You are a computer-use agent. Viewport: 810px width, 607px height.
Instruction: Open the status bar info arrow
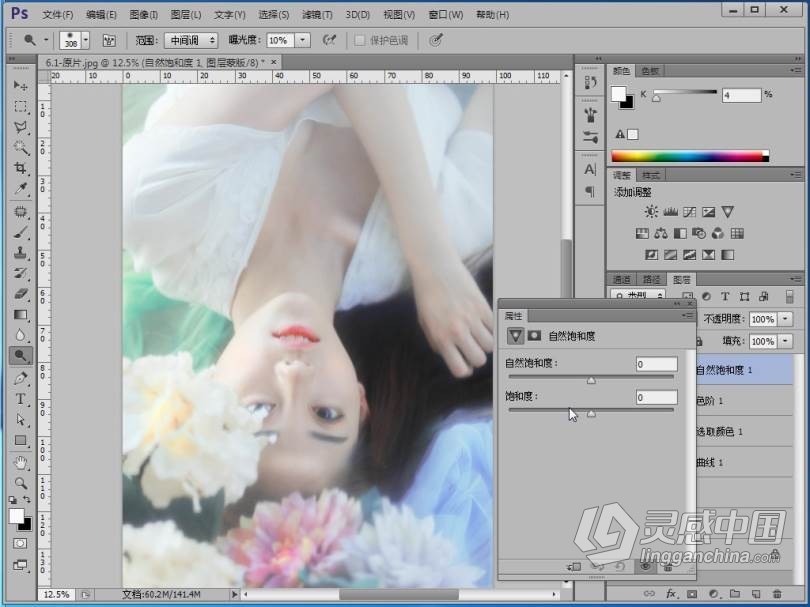pos(235,595)
